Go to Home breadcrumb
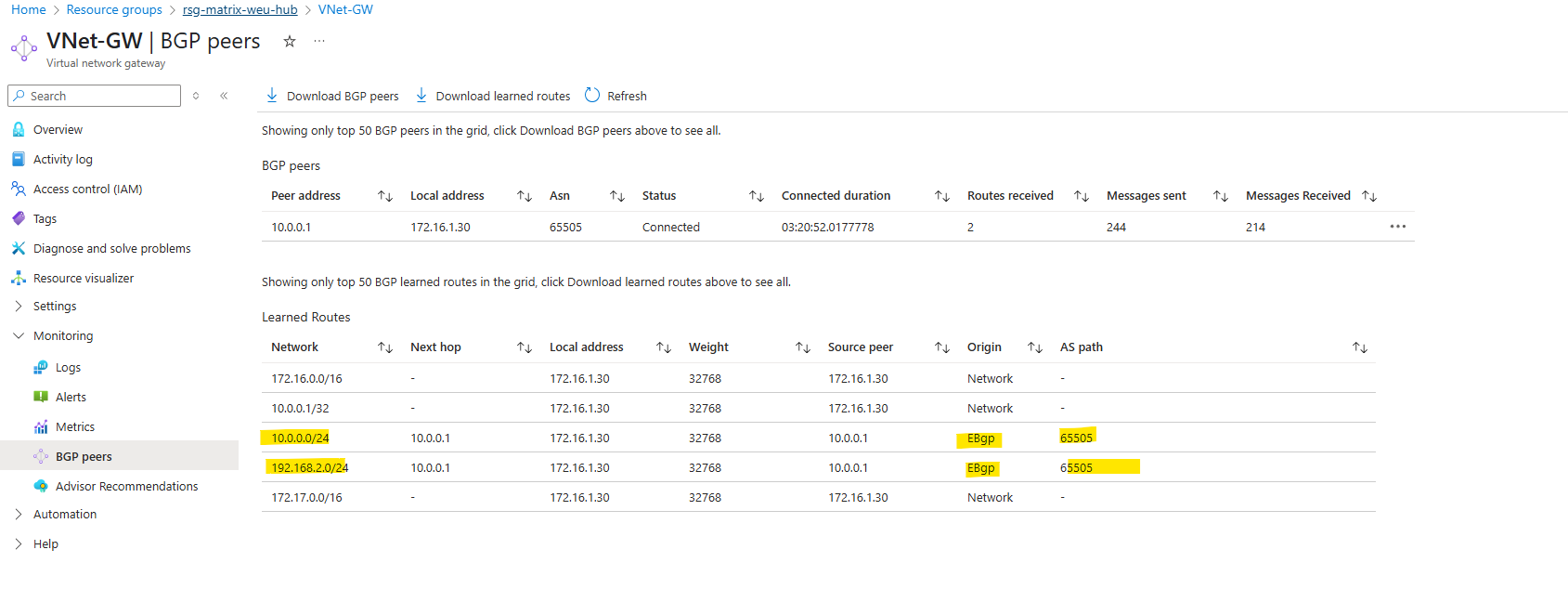The width and height of the screenshot is (1568, 602). coord(29,9)
